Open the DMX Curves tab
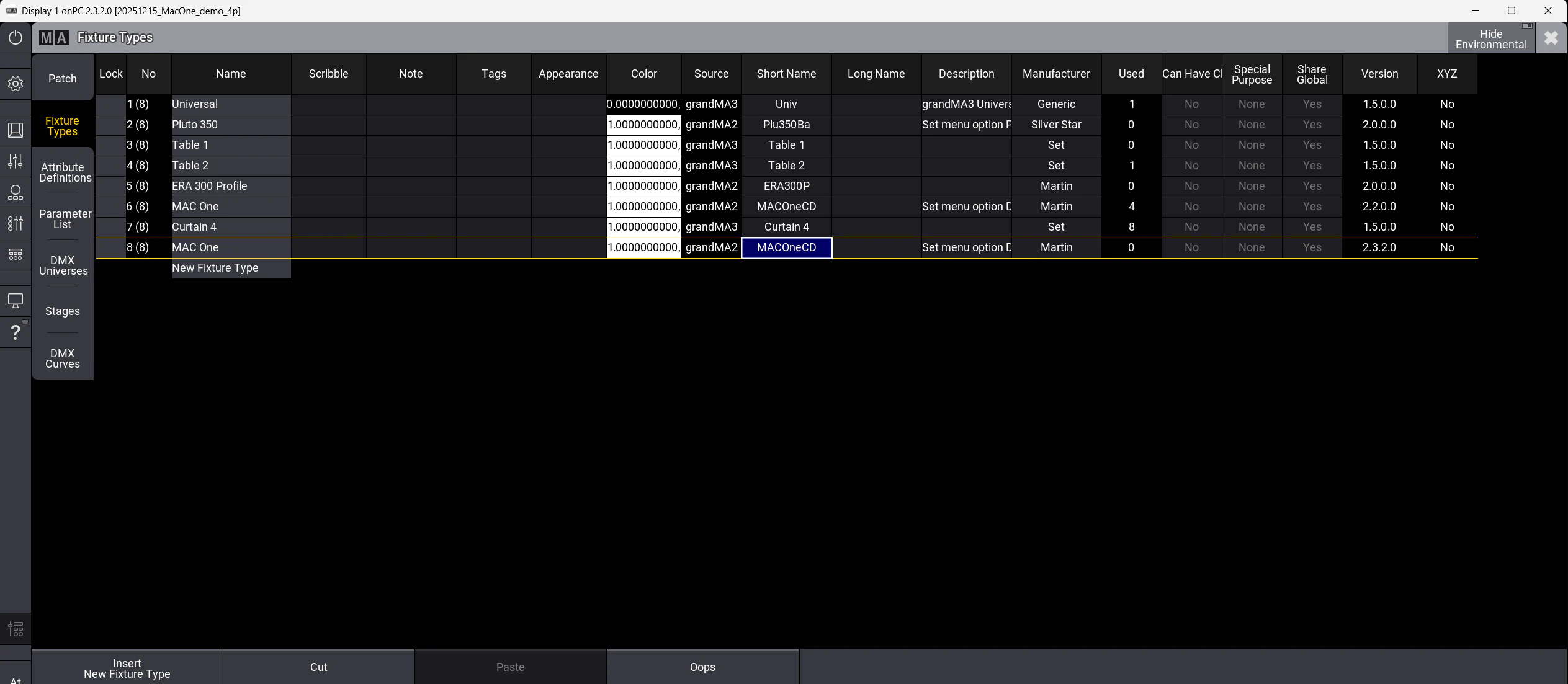The height and width of the screenshot is (684, 1568). coord(63,358)
